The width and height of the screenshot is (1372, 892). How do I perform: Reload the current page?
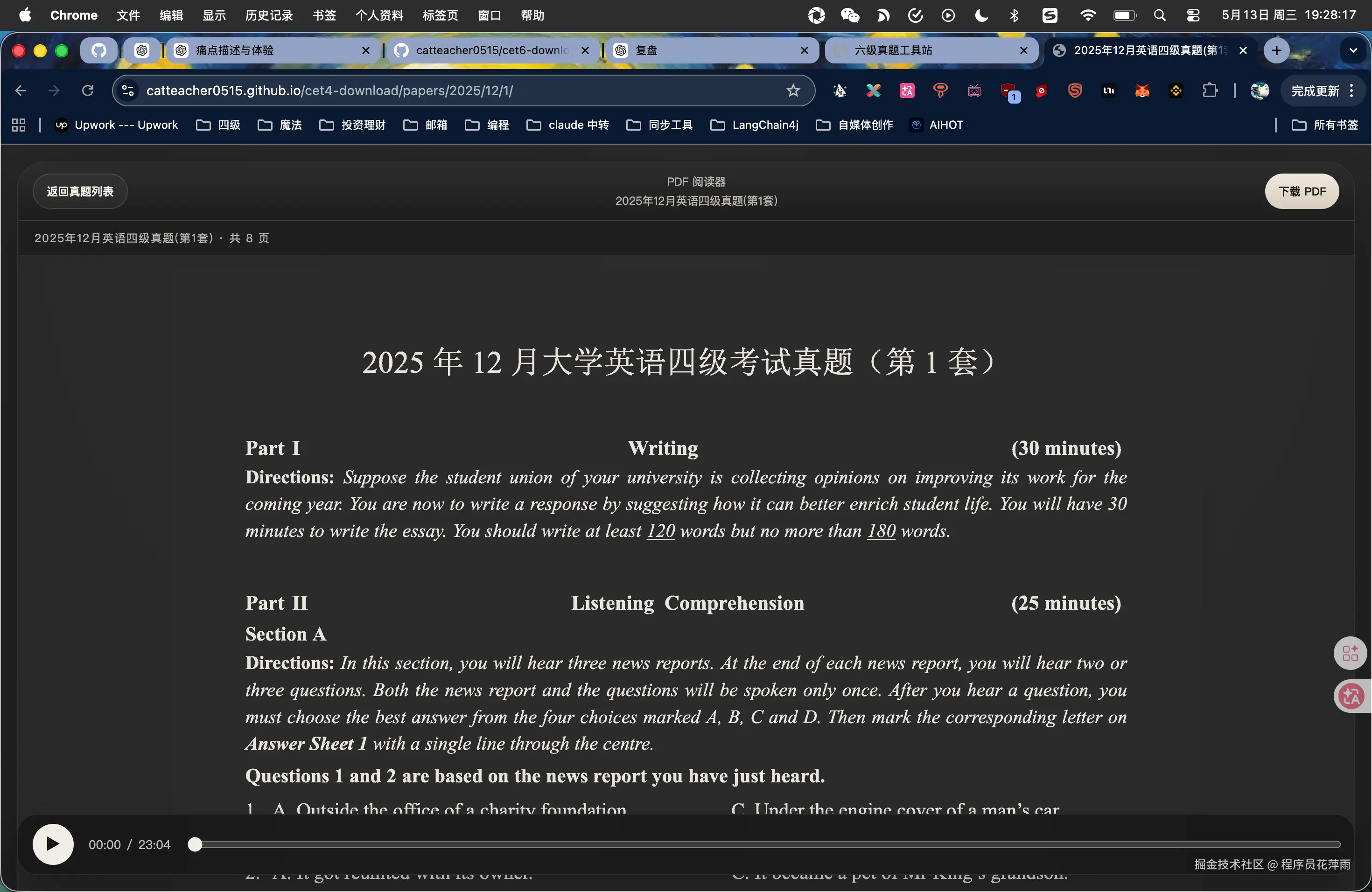88,91
